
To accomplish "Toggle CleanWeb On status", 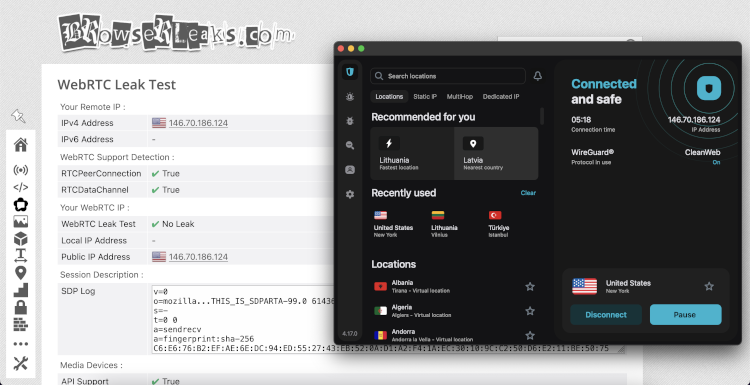I will click(716, 163).
